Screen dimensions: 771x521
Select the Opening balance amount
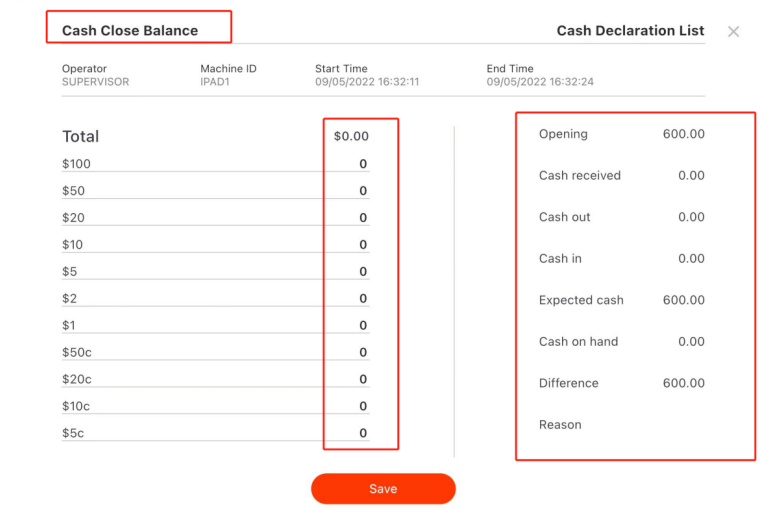(x=683, y=134)
